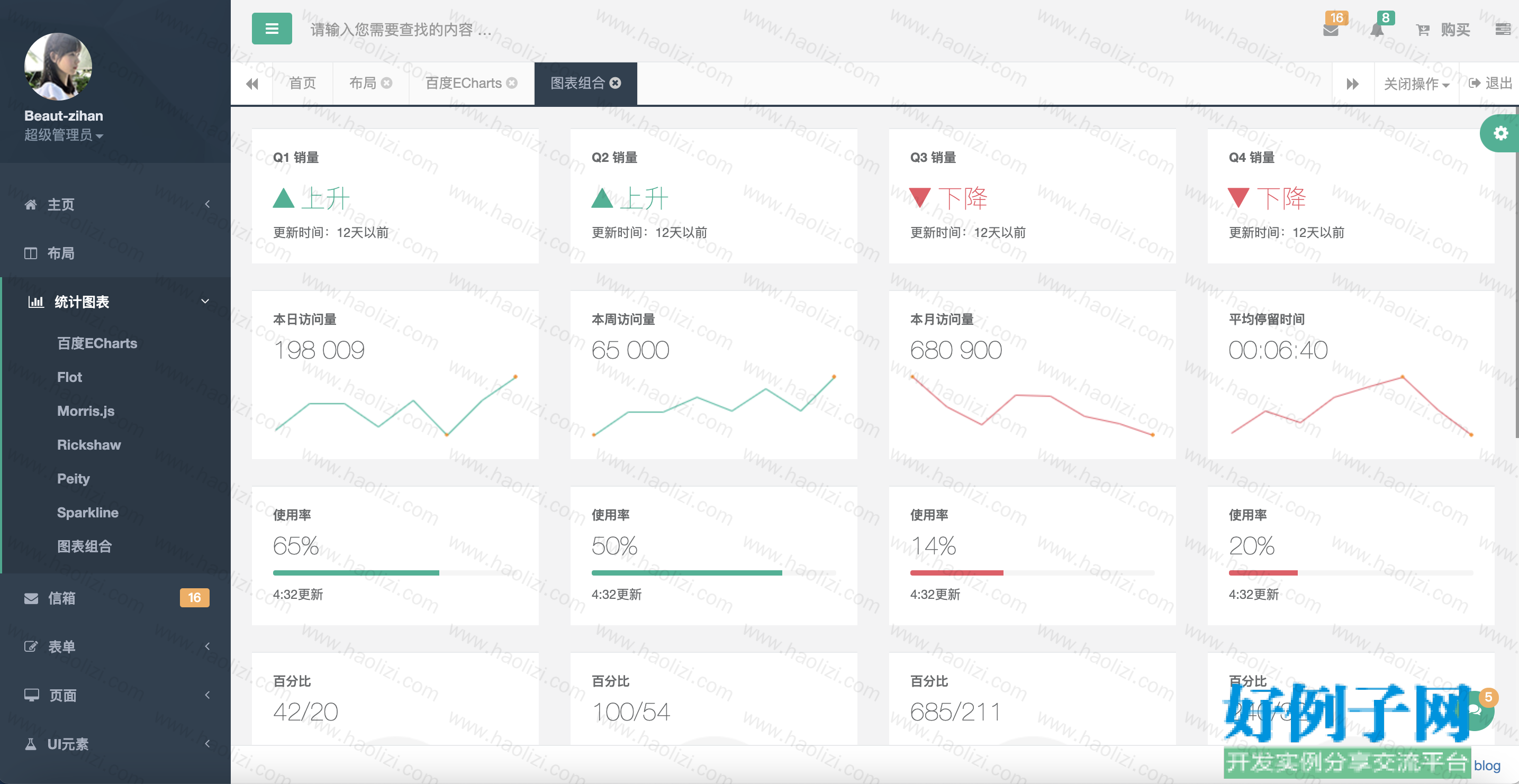Open the Peity submenu item

pyautogui.click(x=73, y=479)
